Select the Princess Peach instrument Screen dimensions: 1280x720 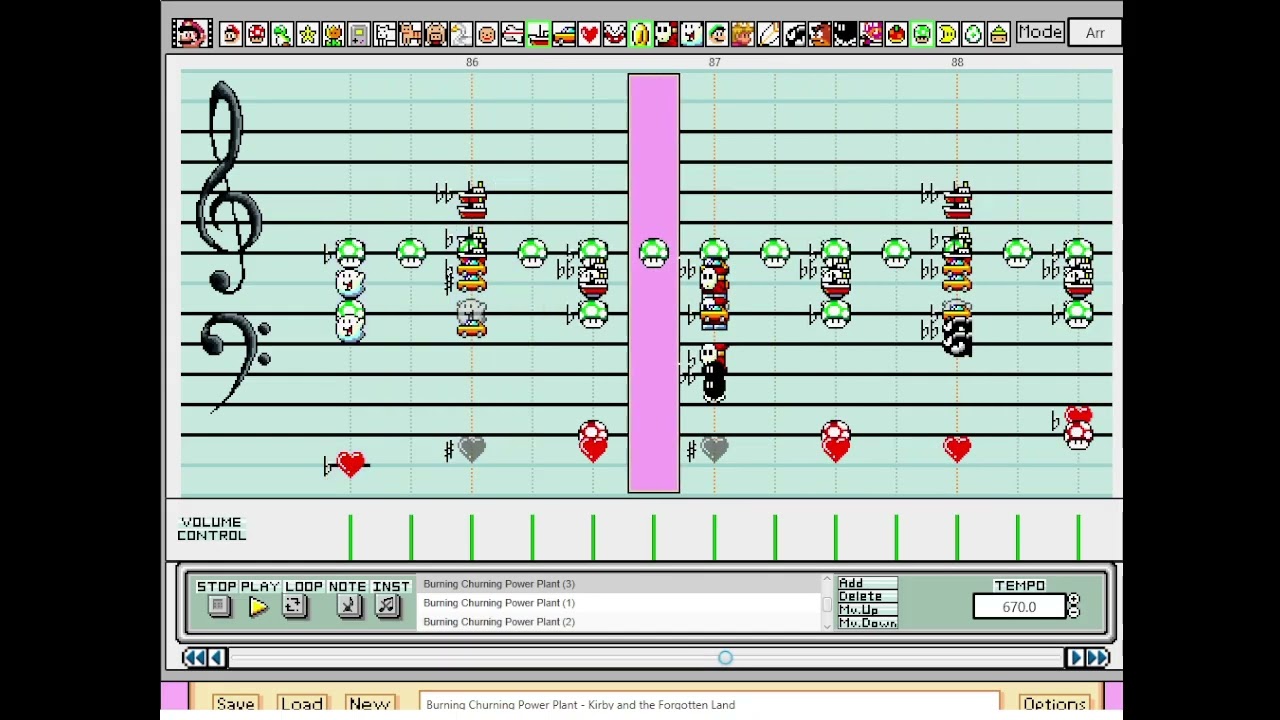point(743,34)
